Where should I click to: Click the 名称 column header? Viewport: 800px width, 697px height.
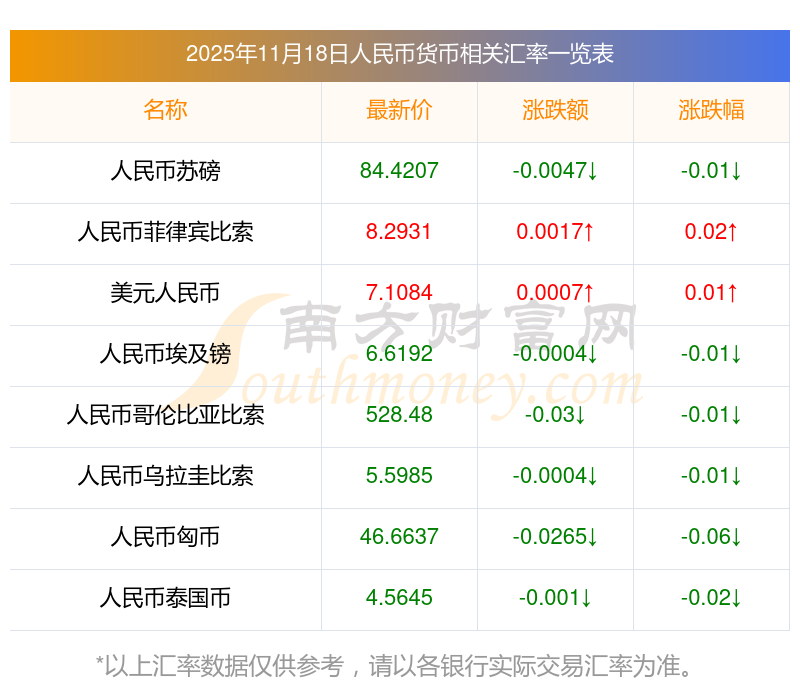pos(165,110)
